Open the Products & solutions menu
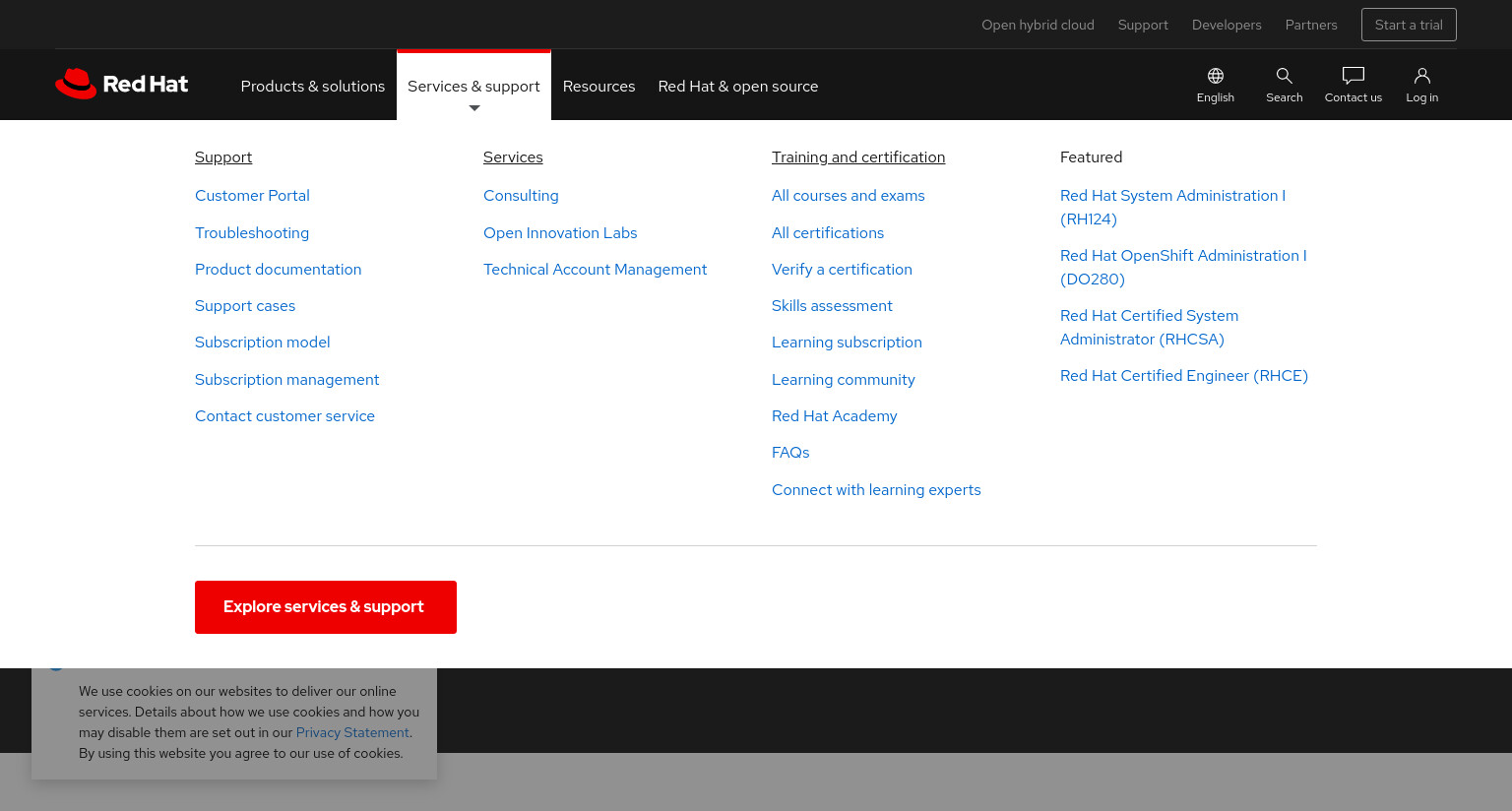 tap(313, 87)
